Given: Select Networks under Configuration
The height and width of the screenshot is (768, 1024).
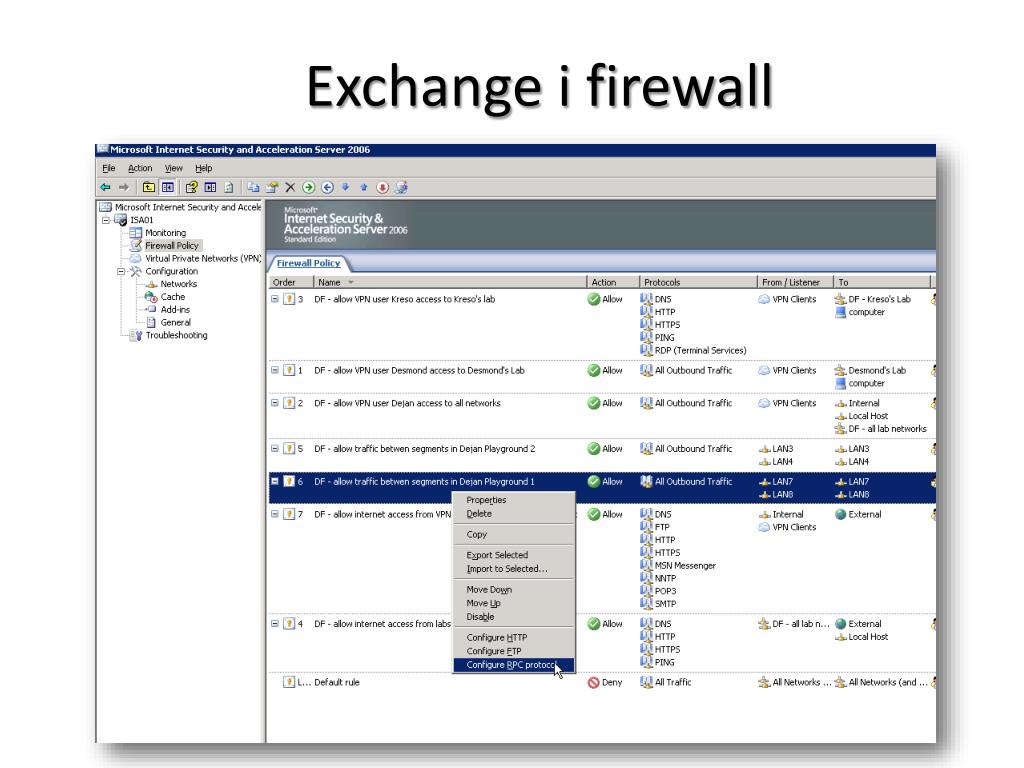Looking at the screenshot, I should (178, 284).
